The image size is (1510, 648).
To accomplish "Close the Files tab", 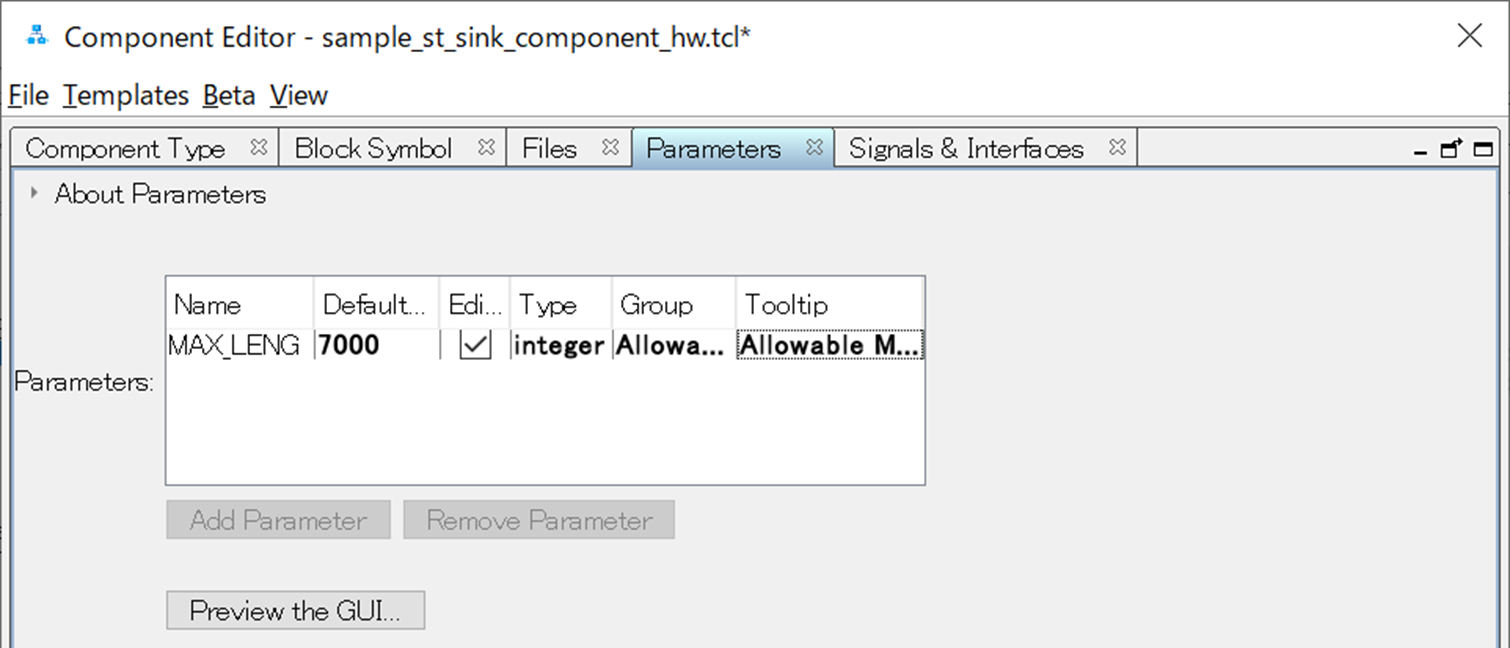I will point(611,148).
